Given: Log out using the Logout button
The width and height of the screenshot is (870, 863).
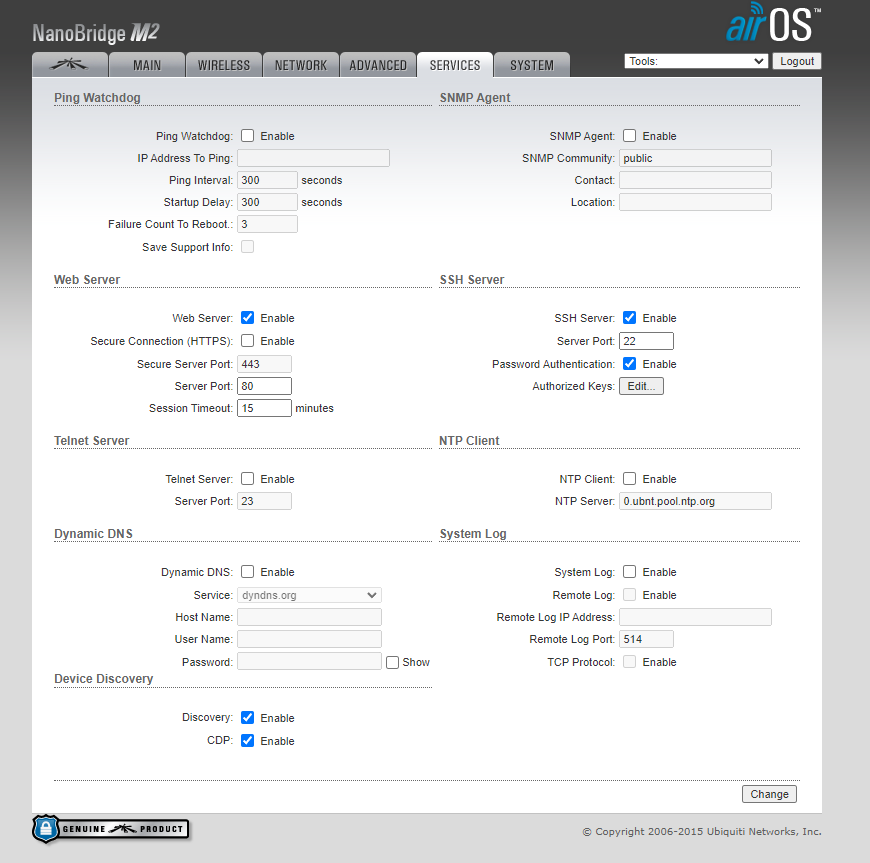Looking at the screenshot, I should tap(796, 61).
